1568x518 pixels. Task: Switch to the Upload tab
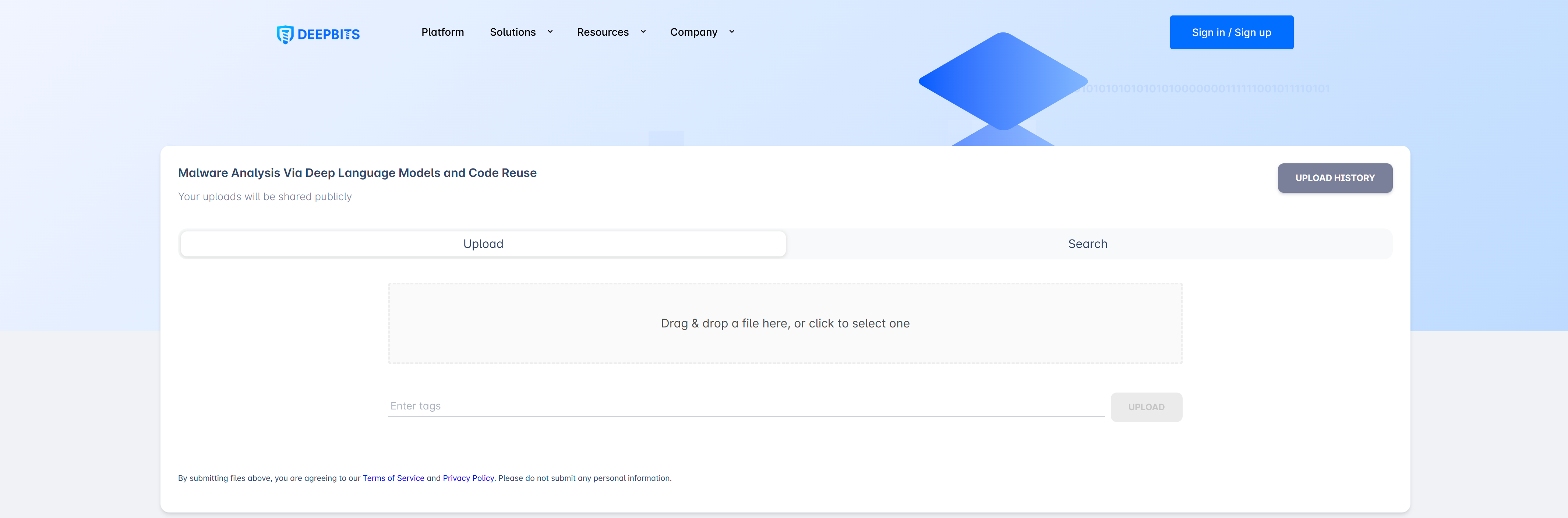click(x=483, y=244)
